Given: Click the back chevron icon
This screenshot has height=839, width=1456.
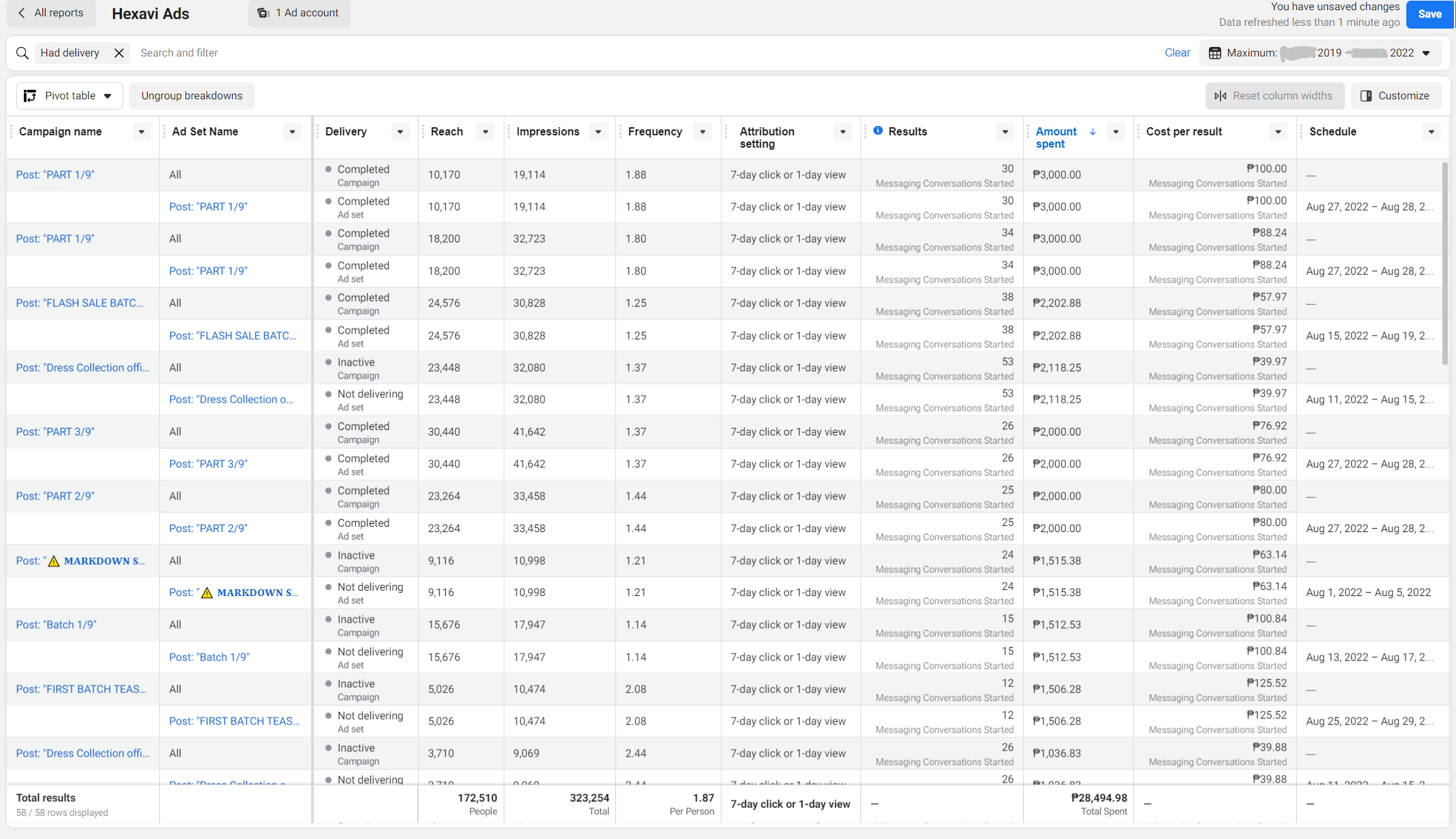Looking at the screenshot, I should point(22,13).
